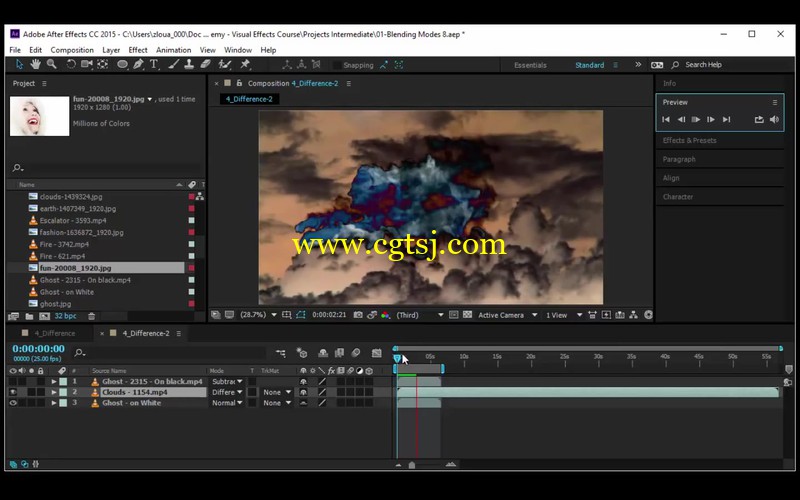The image size is (800, 500).
Task: Click the snapshot camera icon in viewer
Action: pos(358,315)
